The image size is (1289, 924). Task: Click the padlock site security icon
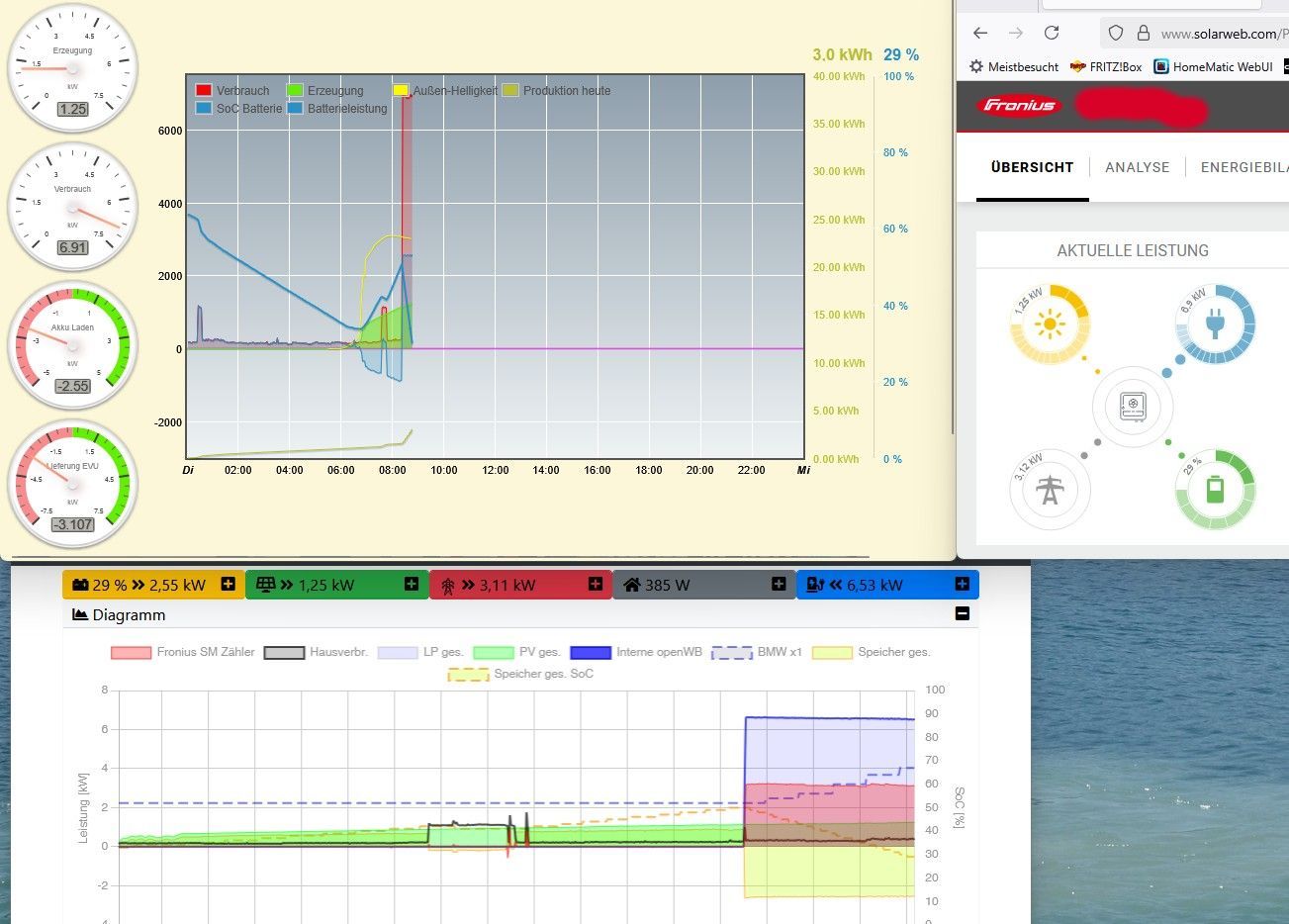(1143, 33)
